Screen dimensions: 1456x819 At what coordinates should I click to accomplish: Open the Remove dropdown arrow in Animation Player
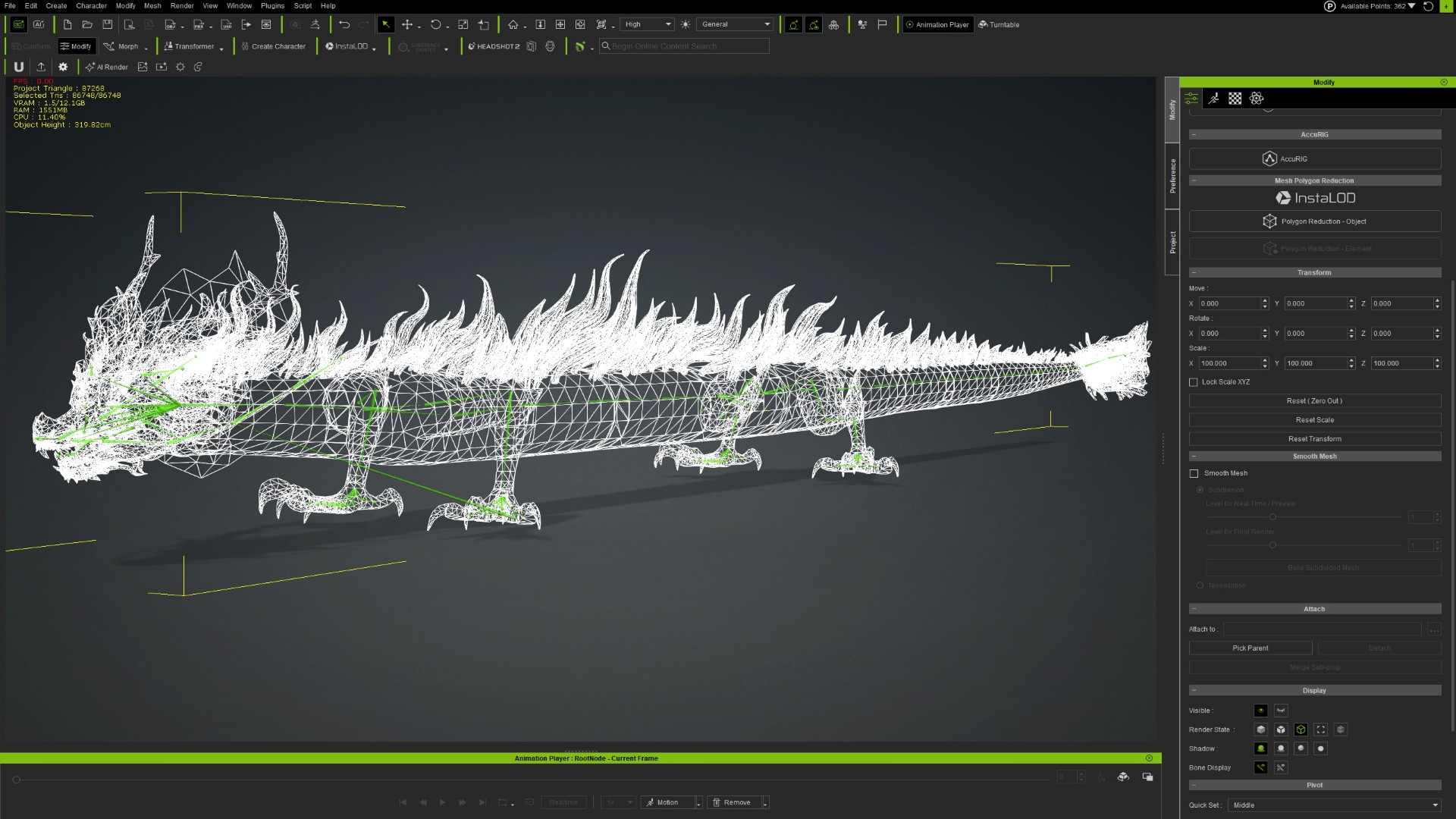pyautogui.click(x=765, y=802)
